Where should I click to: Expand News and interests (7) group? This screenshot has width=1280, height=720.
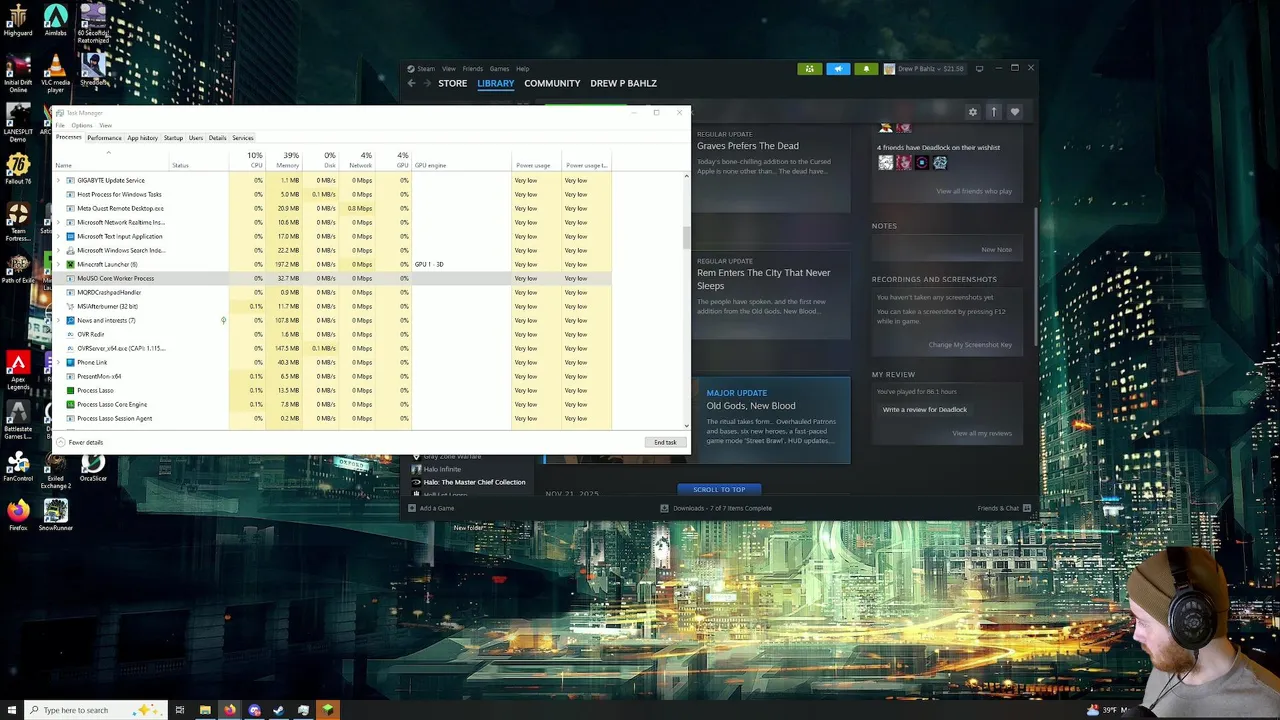(x=58, y=320)
